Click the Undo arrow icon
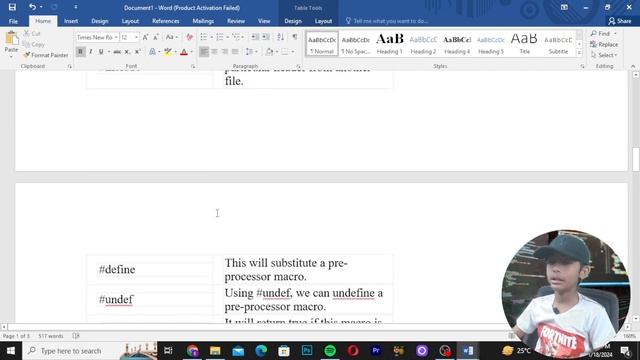 (x=32, y=7)
